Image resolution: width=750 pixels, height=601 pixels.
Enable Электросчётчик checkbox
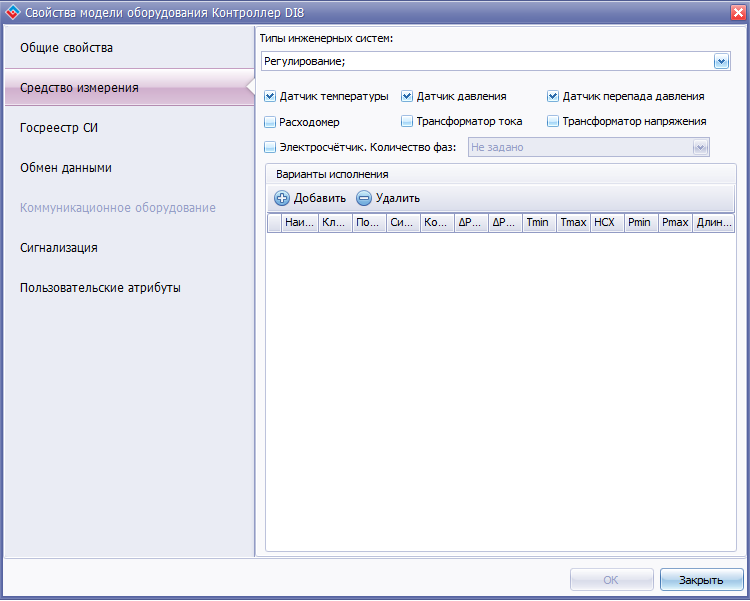tap(270, 147)
